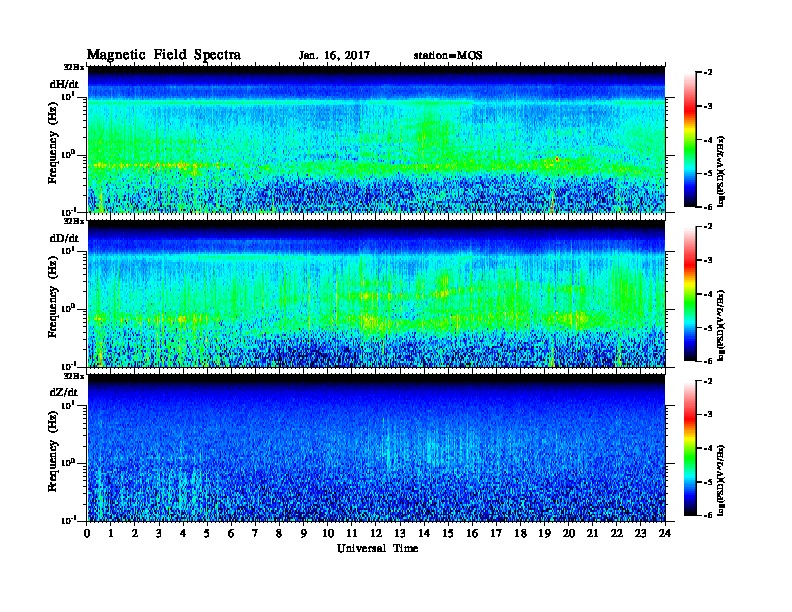The width and height of the screenshot is (792, 612).
Task: Click the dZ/dt panel label
Action: click(64, 392)
